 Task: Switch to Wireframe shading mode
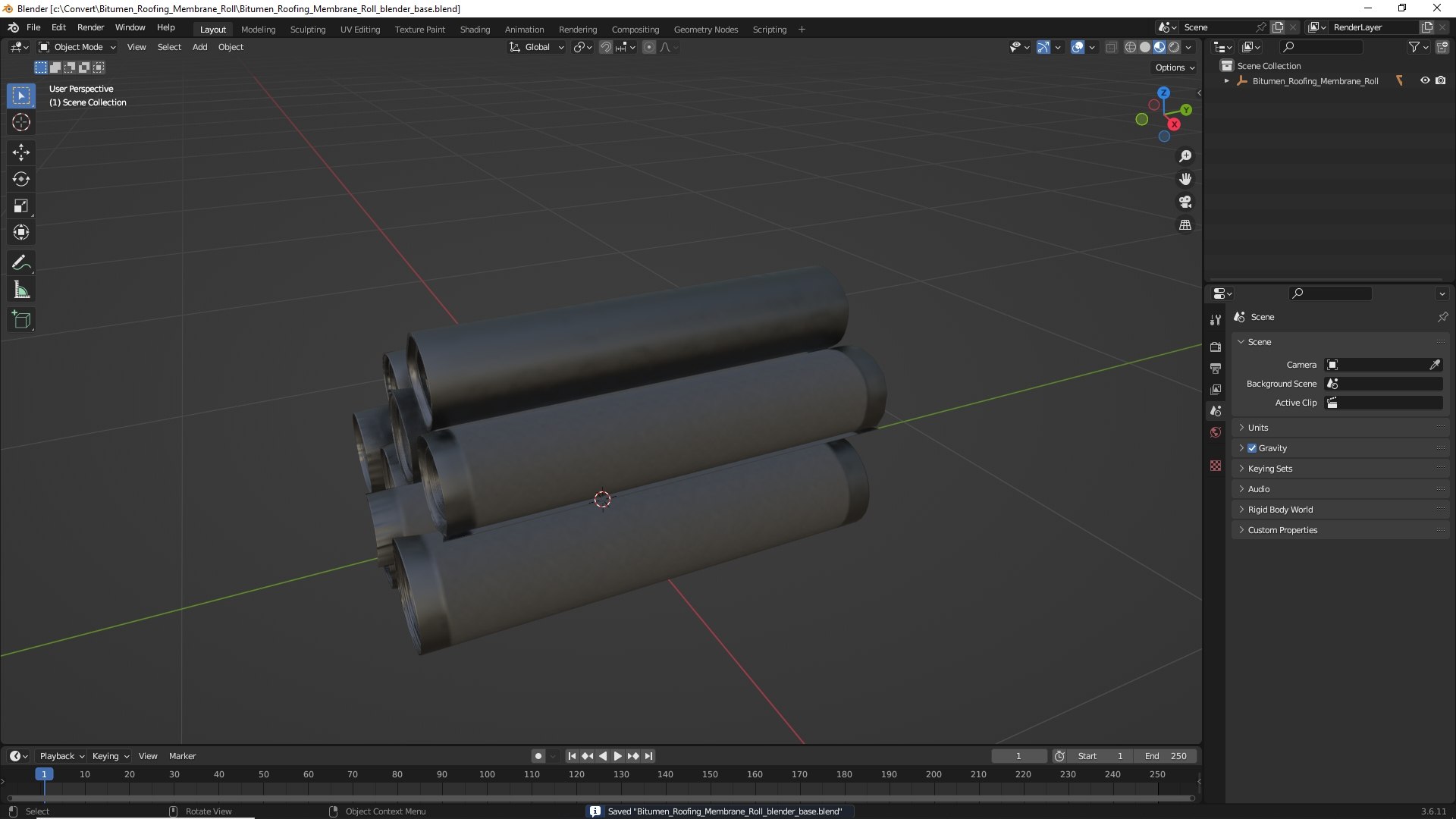point(1131,47)
